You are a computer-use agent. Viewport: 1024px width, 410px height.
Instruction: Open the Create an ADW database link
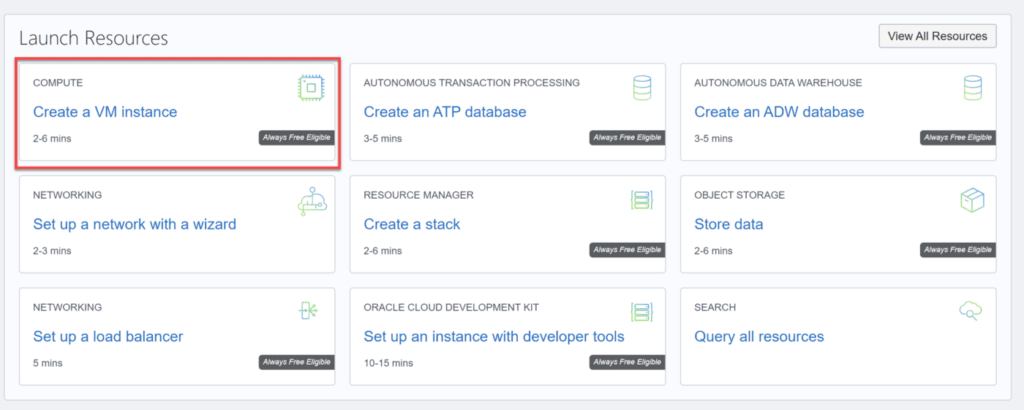point(778,112)
